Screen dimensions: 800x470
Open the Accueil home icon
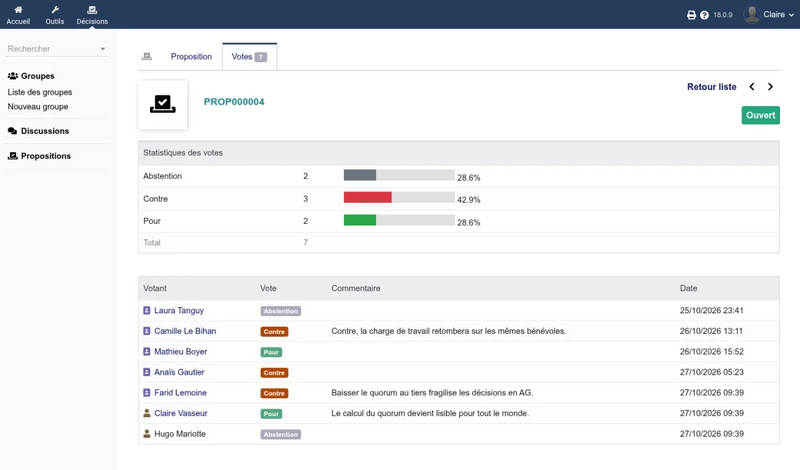(18, 10)
